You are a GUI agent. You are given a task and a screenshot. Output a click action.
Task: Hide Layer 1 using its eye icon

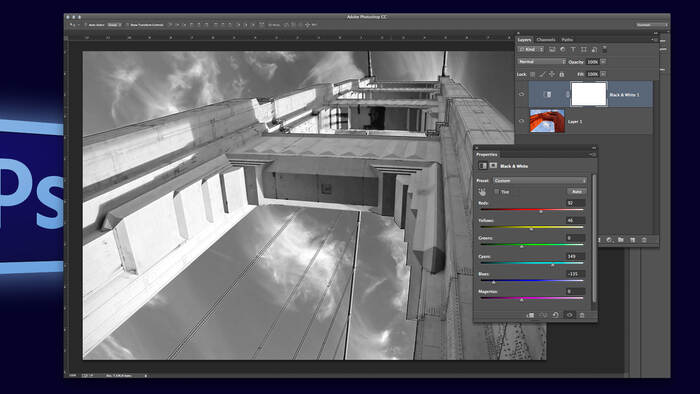[521, 121]
